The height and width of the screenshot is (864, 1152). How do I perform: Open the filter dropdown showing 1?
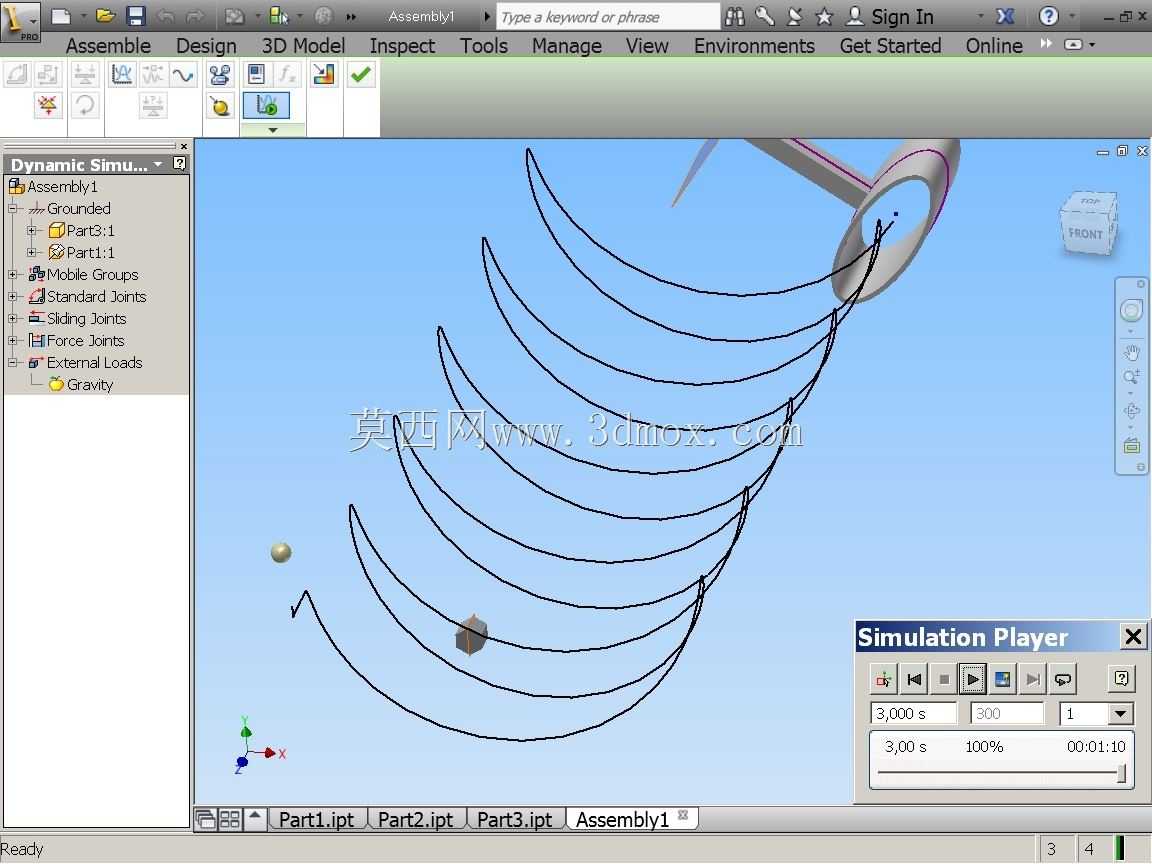(x=1120, y=713)
